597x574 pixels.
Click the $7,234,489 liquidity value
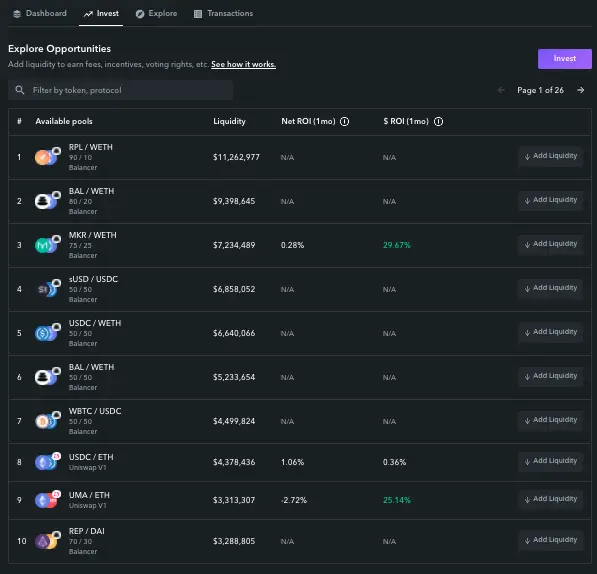coord(234,245)
